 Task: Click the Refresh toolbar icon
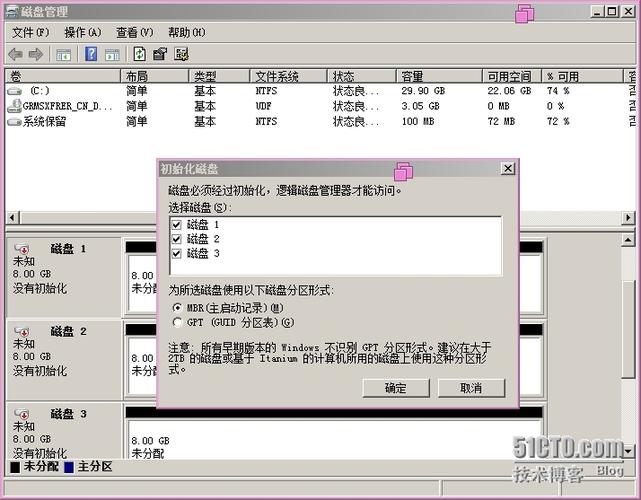click(x=139, y=54)
